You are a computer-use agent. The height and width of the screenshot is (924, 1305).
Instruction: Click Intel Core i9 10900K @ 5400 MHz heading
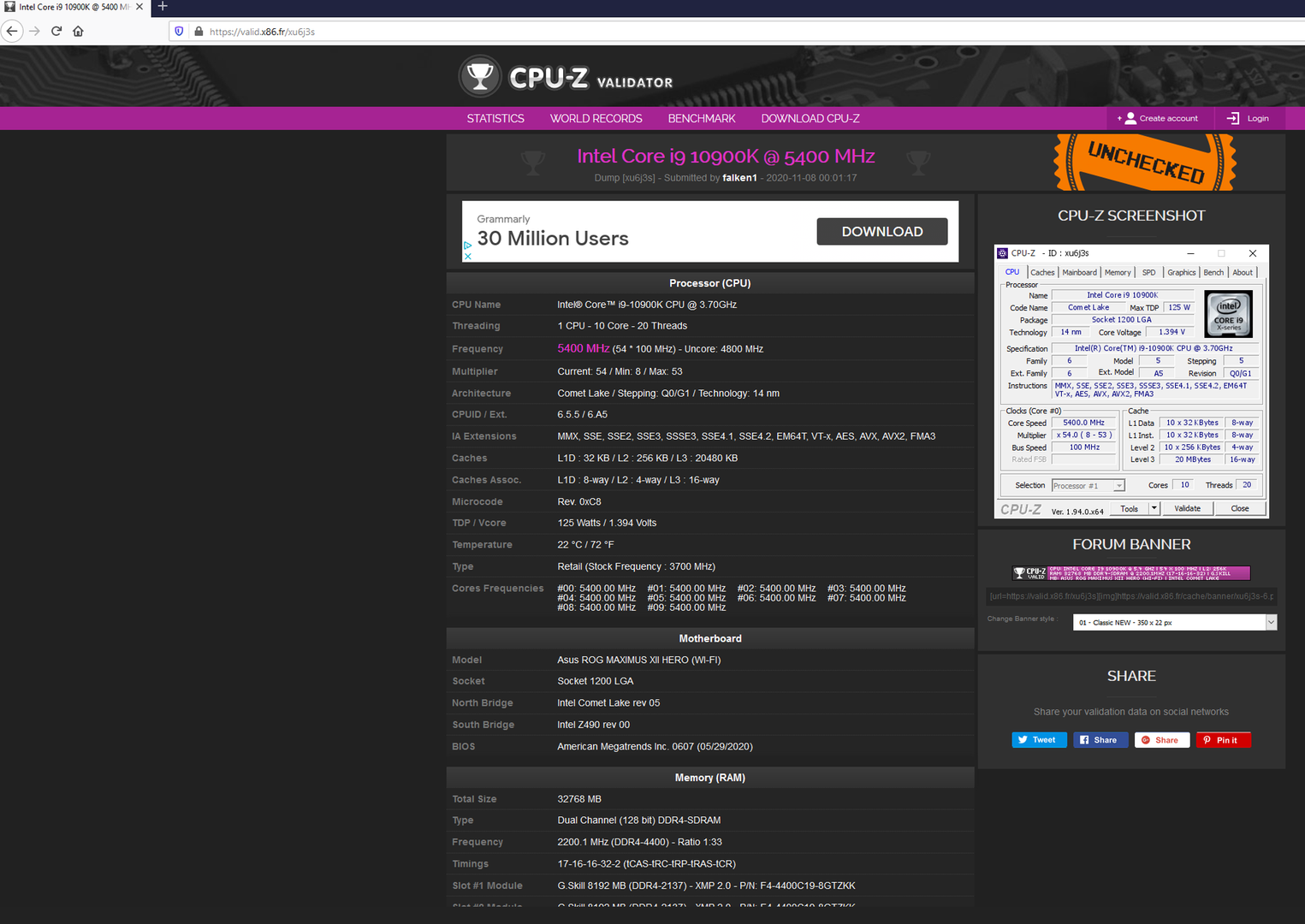[x=726, y=157]
